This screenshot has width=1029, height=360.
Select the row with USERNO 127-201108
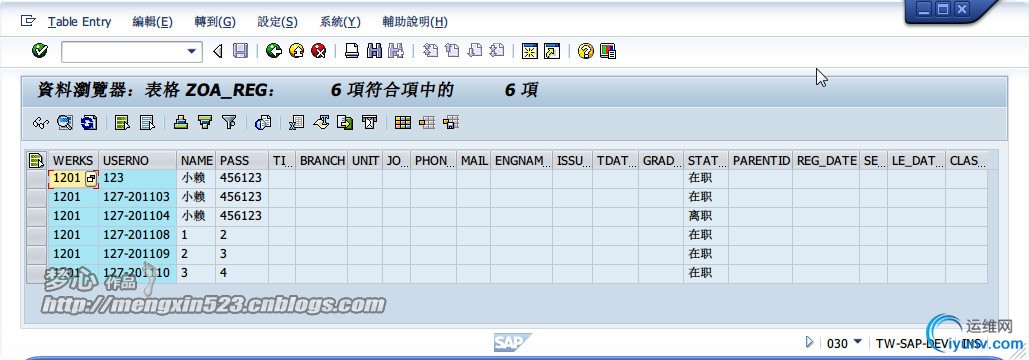coord(37,235)
